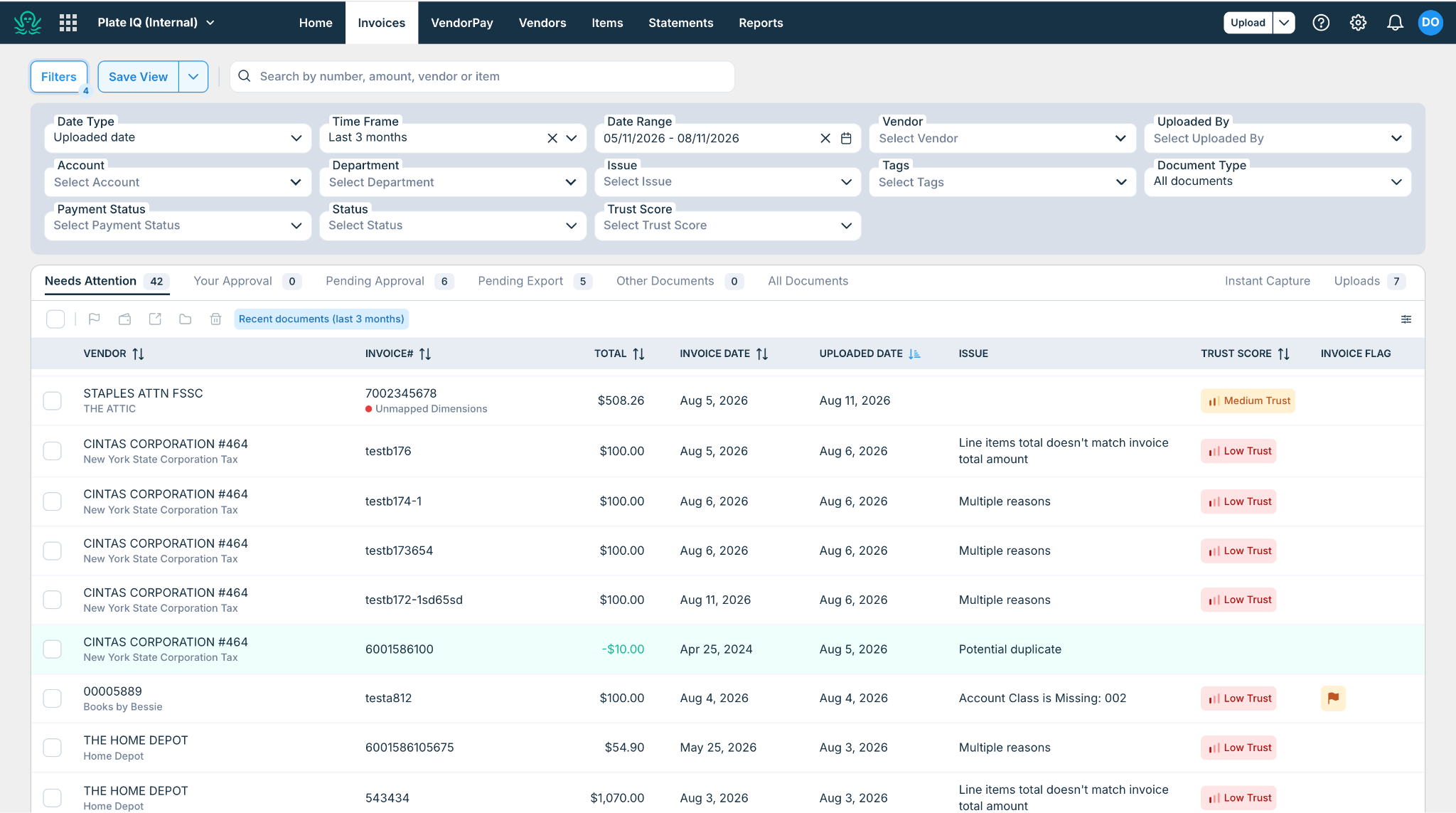Click the flag icon in table toolbar
The image size is (1456, 813).
click(x=94, y=319)
